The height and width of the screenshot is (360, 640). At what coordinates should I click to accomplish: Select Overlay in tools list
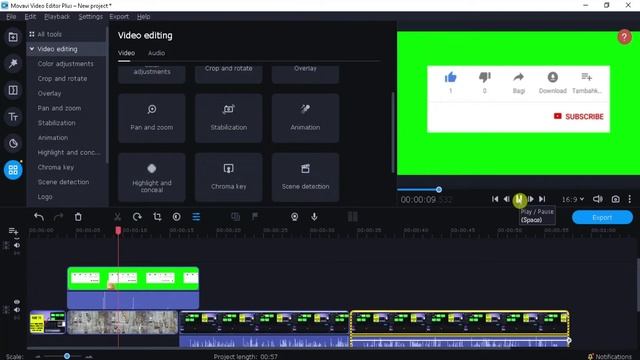point(49,93)
